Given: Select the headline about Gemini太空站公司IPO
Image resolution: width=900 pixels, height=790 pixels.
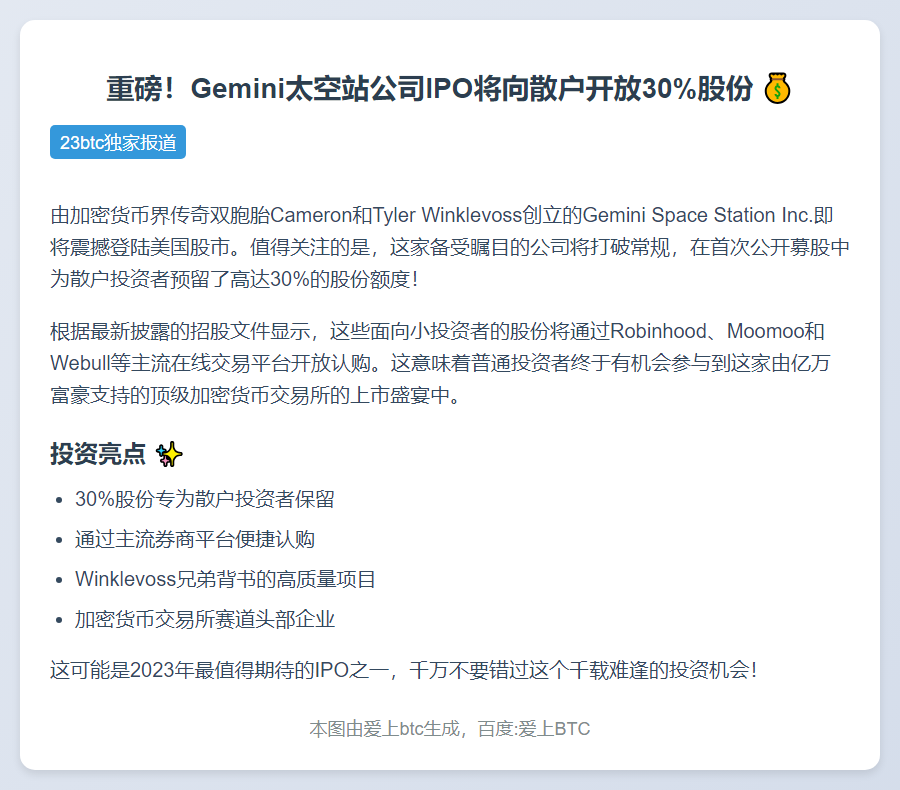Looking at the screenshot, I should coord(430,89).
